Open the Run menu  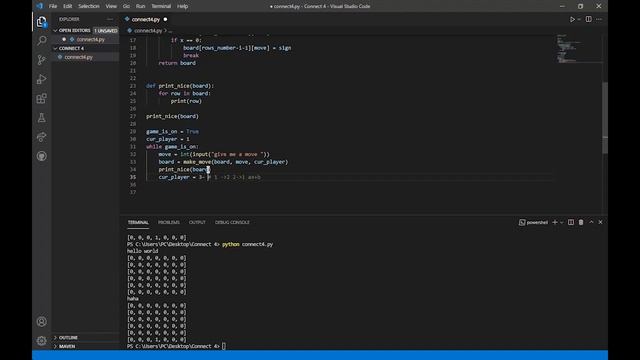pyautogui.click(x=140, y=6)
